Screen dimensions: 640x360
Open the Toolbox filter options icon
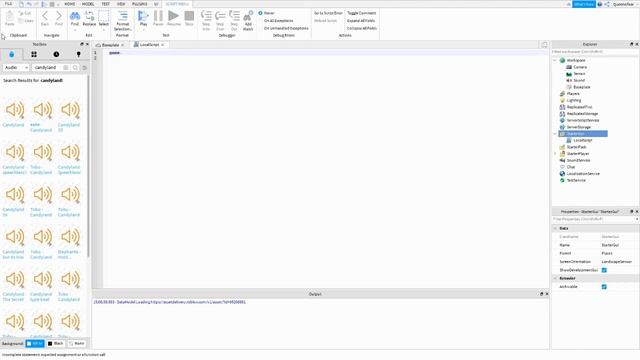[84, 67]
